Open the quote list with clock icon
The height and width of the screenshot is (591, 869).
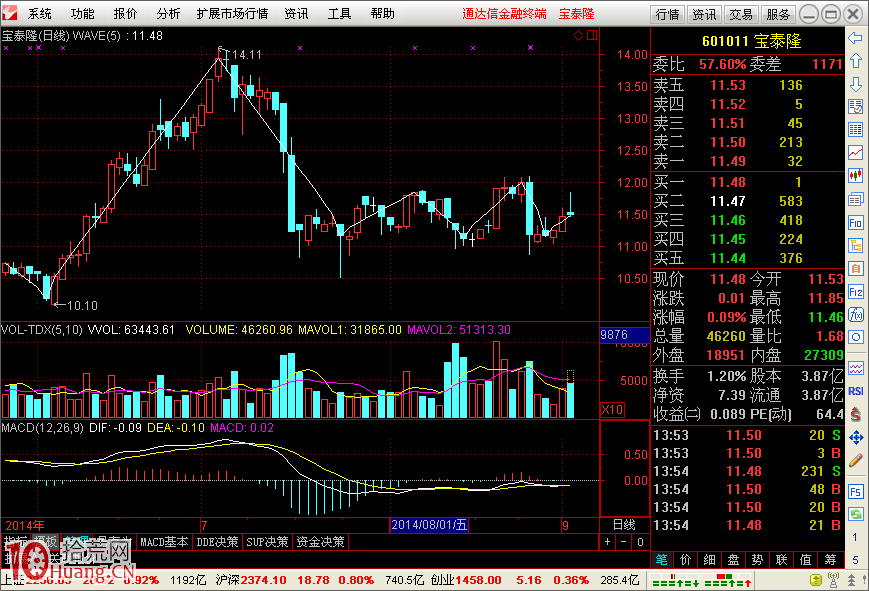856,107
